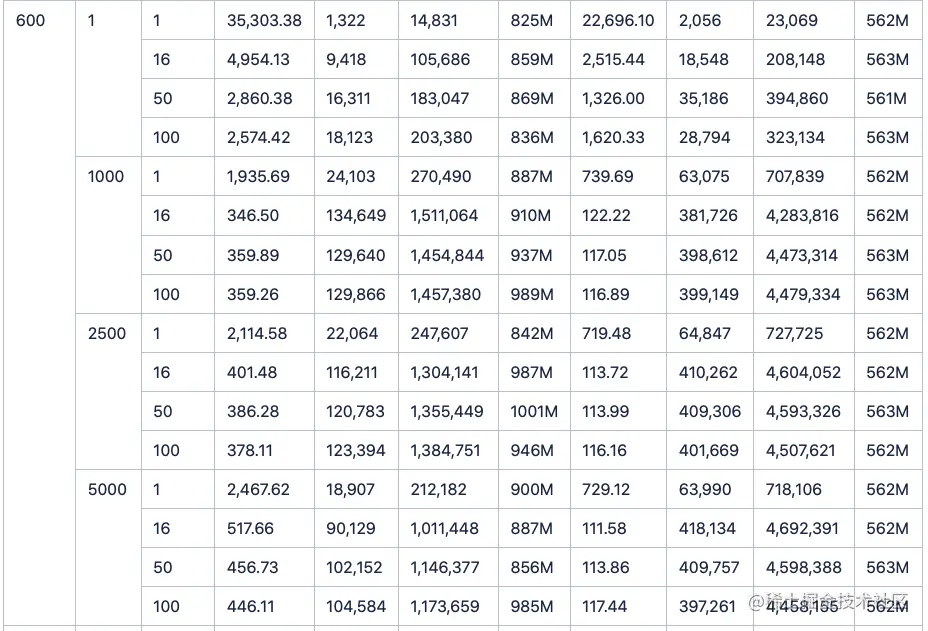Select the cell showing 1,511,064

tap(444, 216)
